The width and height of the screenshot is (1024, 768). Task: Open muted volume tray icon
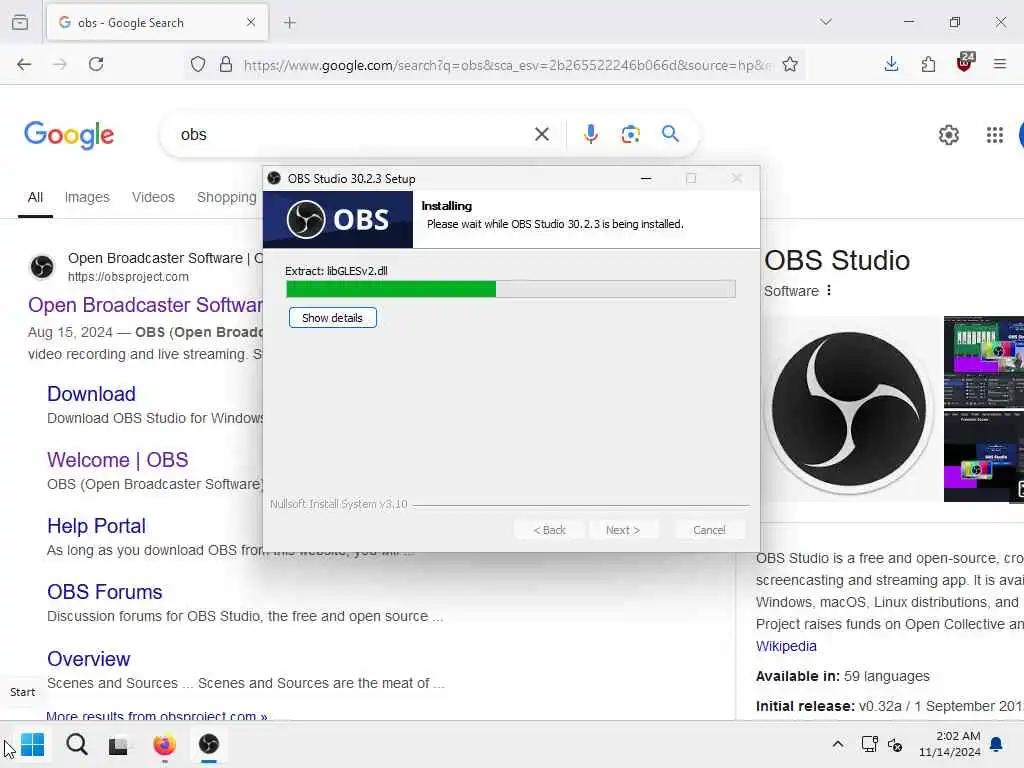[895, 744]
